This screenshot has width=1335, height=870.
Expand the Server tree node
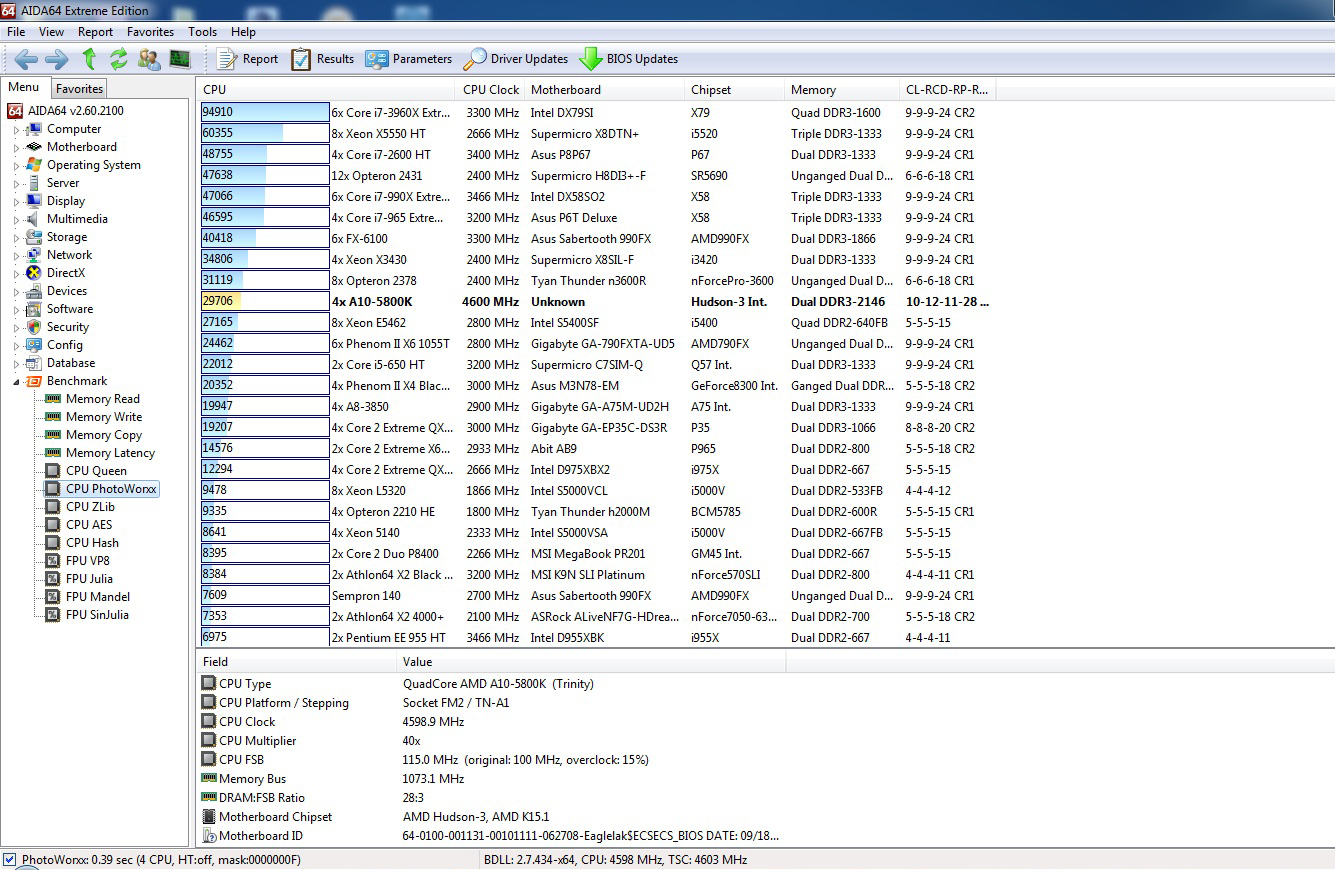pyautogui.click(x=16, y=183)
